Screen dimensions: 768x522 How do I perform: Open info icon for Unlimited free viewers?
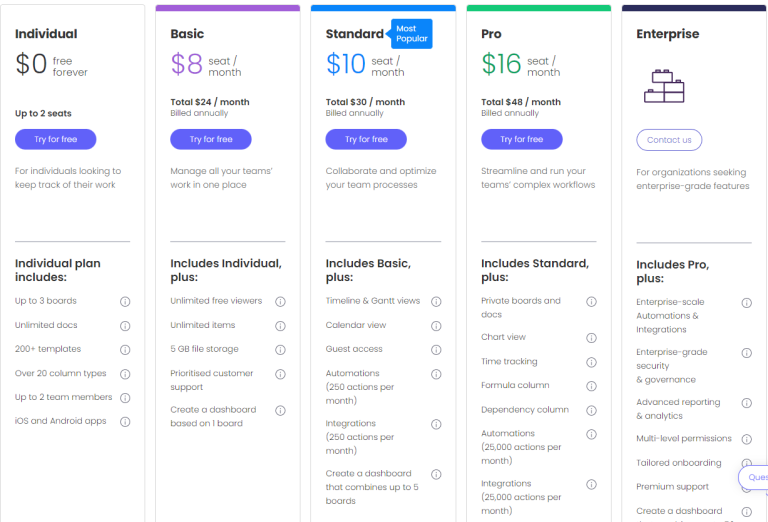coord(280,302)
